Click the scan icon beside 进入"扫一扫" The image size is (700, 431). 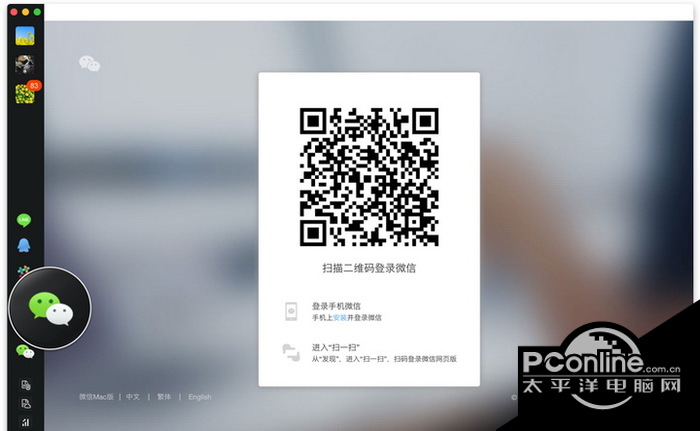coord(291,352)
